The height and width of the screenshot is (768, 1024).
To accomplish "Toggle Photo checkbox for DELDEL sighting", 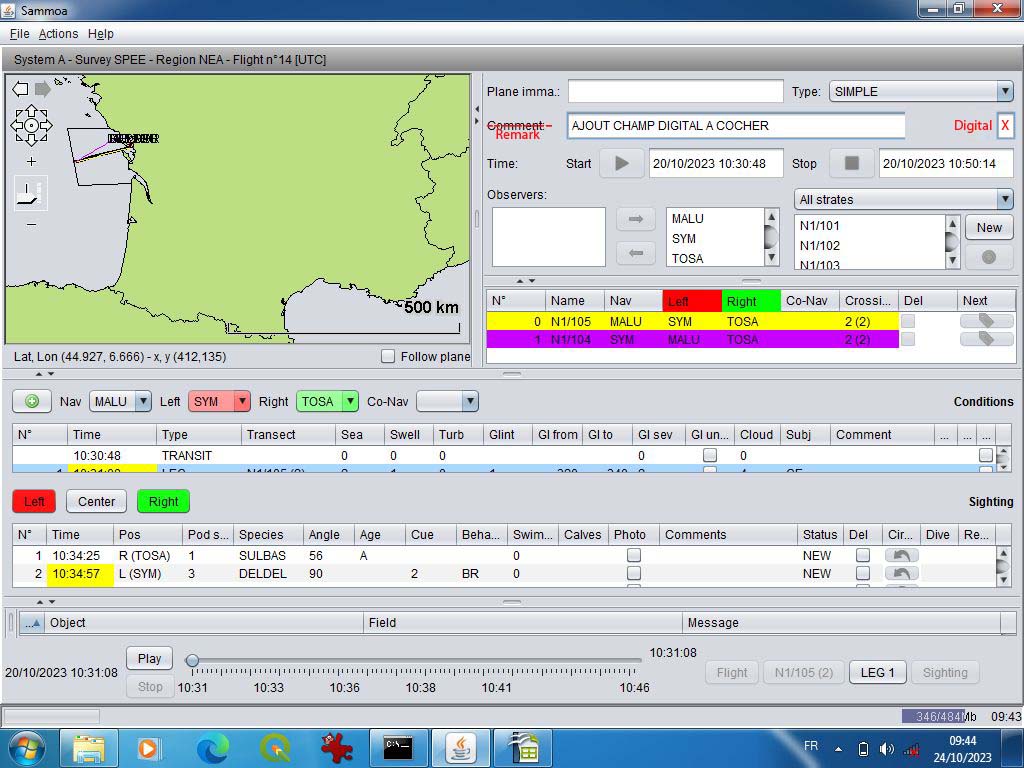I will (x=633, y=573).
